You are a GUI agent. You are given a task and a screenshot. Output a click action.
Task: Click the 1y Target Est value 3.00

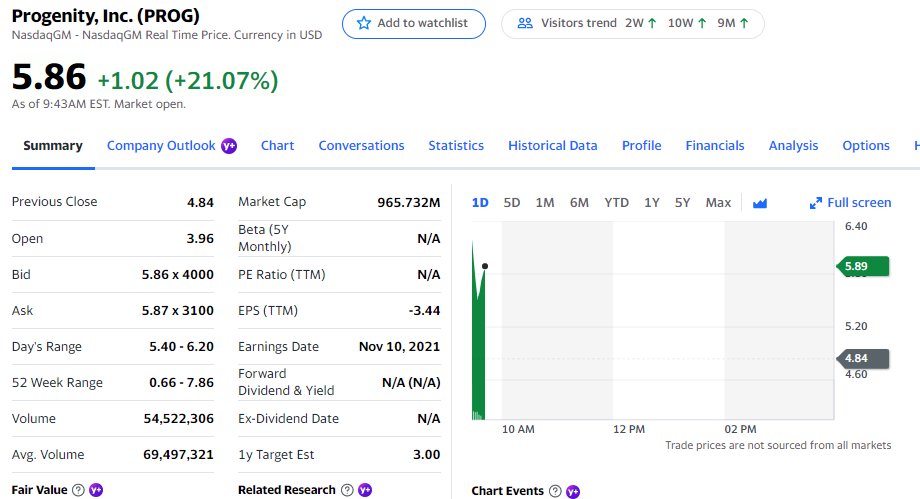[427, 454]
